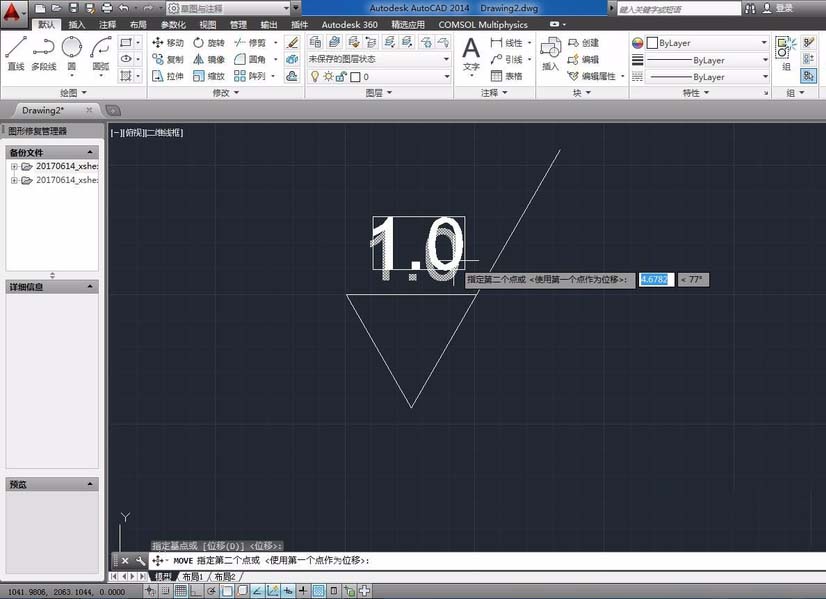
Task: Click the layer 0 color swatch square
Action: pos(356,77)
